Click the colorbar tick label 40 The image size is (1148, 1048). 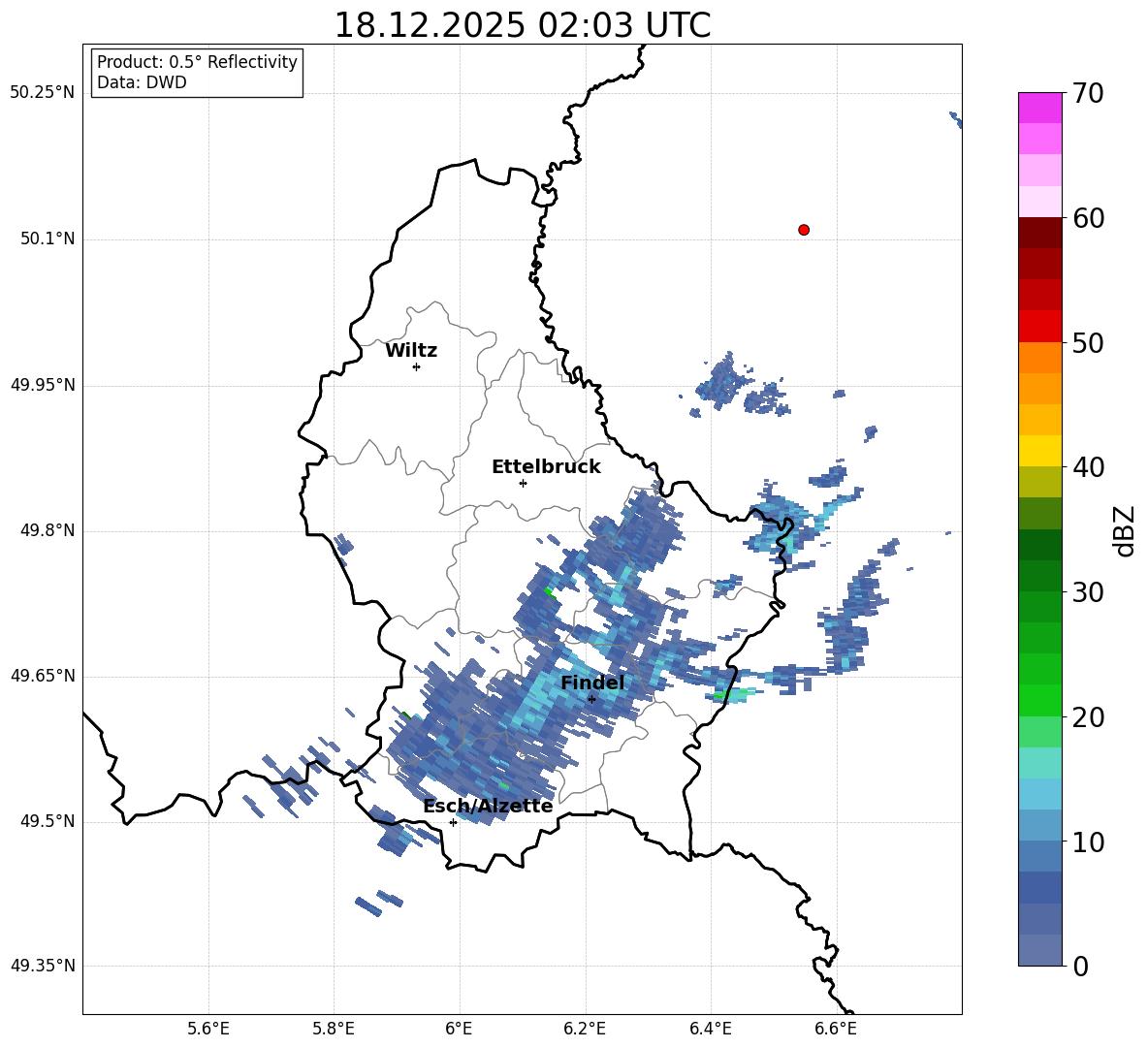(x=1088, y=467)
